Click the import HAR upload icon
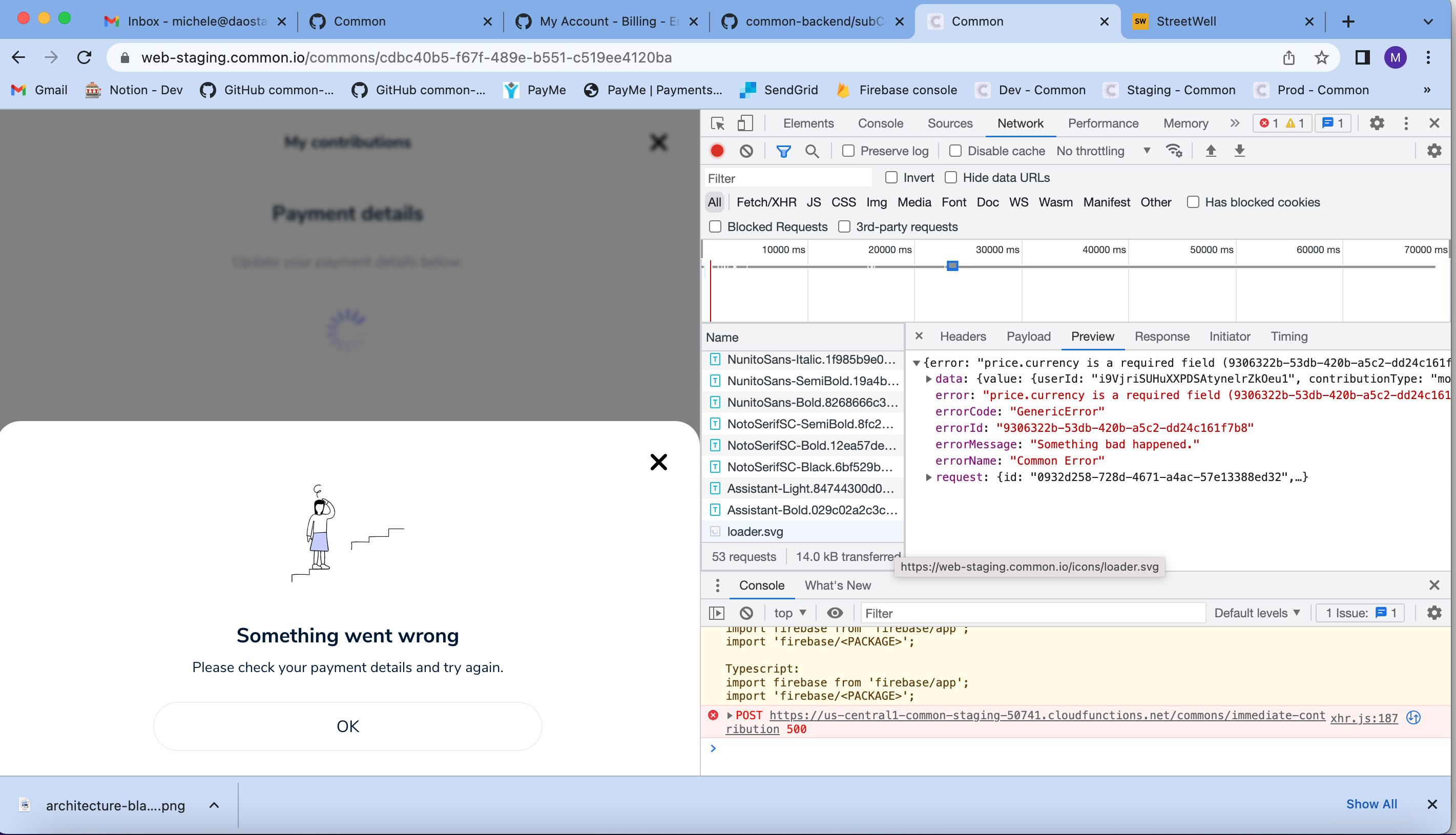Screen dimensions: 1456x835 click(x=1211, y=151)
